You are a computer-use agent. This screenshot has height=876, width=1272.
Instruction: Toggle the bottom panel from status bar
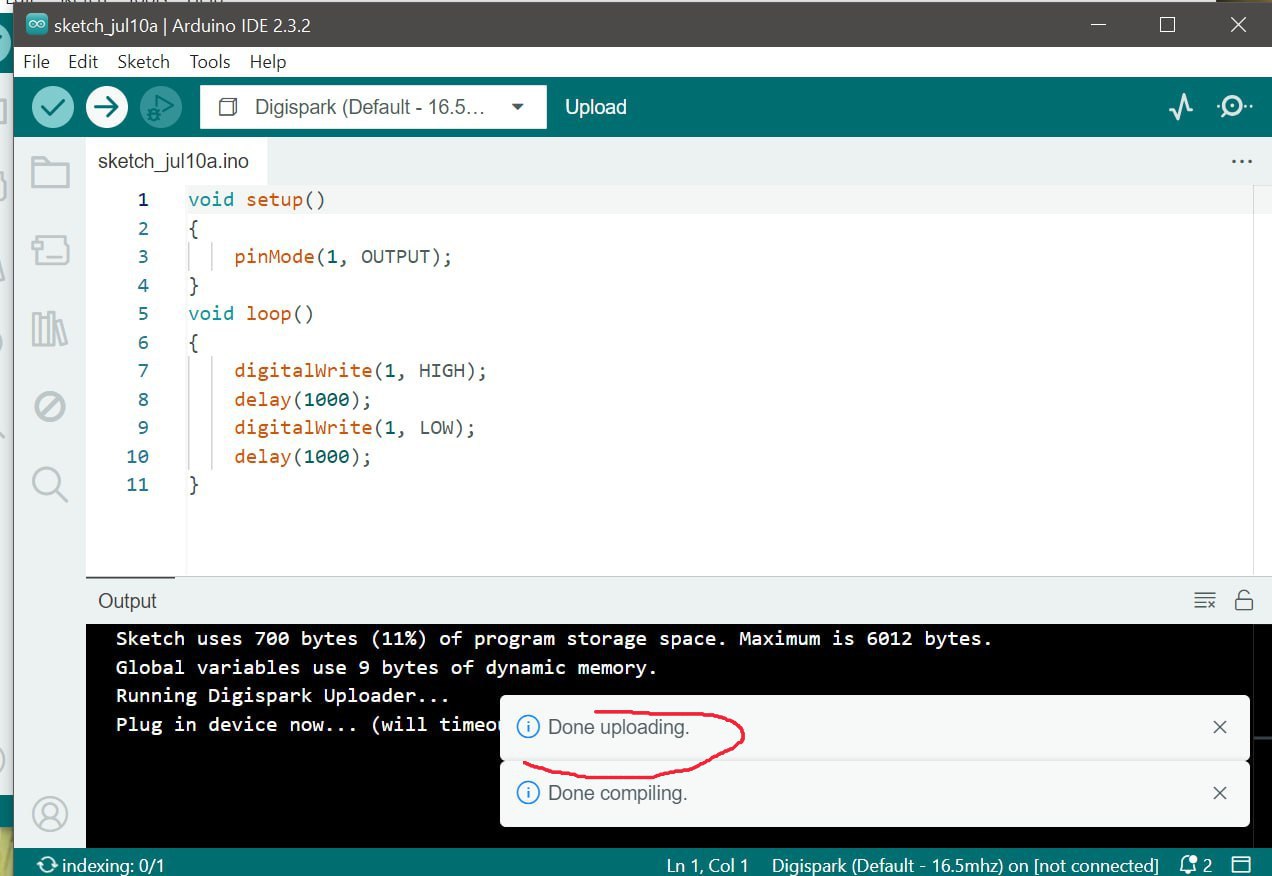1241,864
